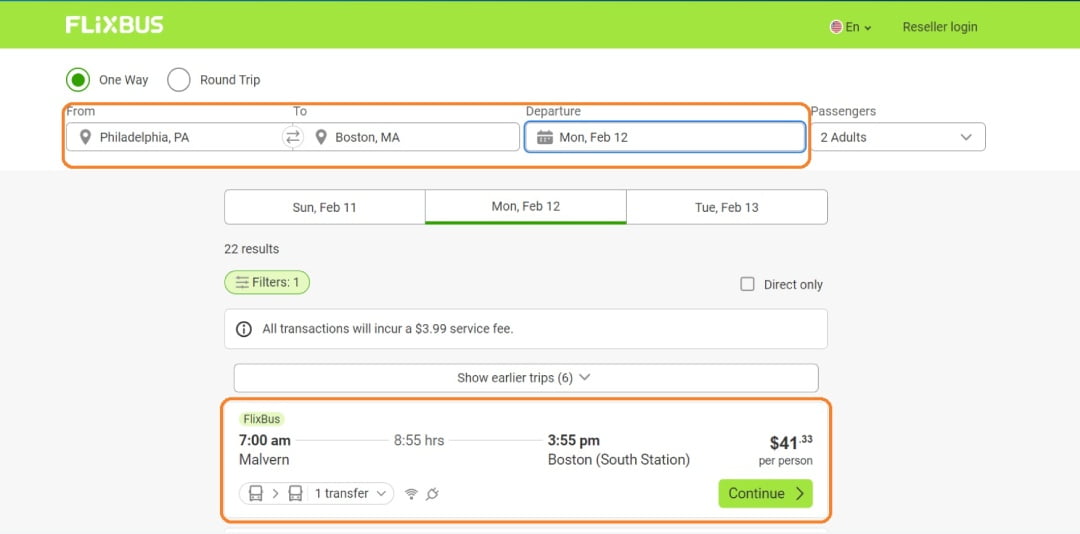Screen dimensions: 1080x534
Task: Click the From field Philadelphia, PA
Action: [x=179, y=137]
